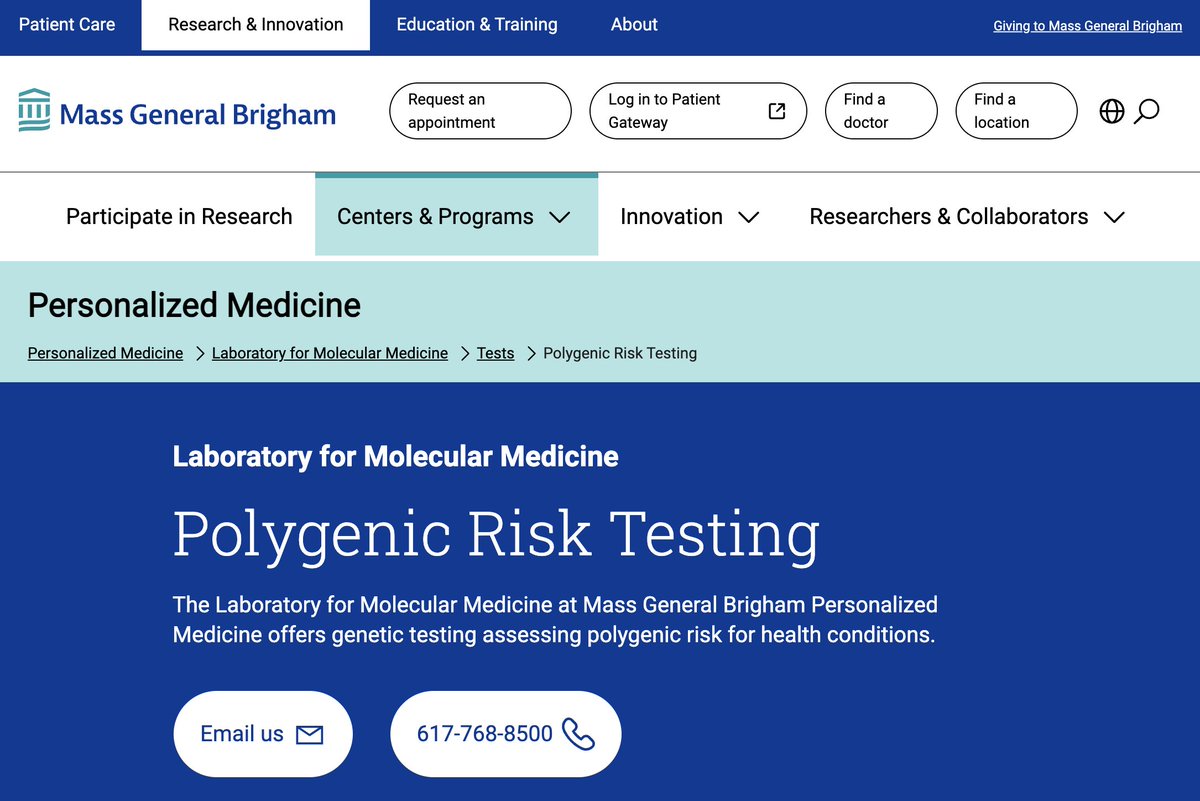Viewport: 1200px width, 801px height.
Task: Go to Education & Training tab
Action: click(477, 24)
